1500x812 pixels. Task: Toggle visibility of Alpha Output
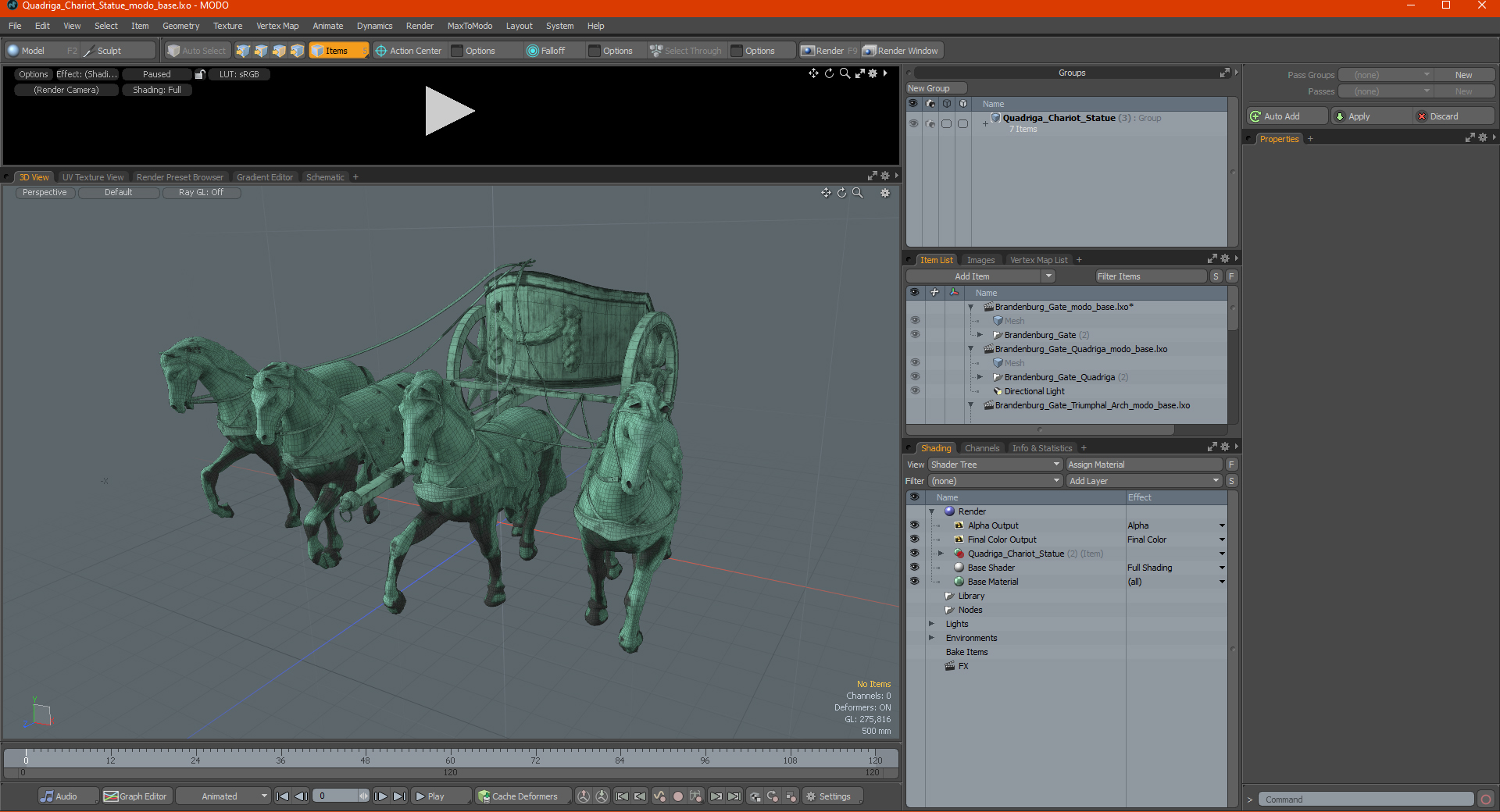[914, 525]
